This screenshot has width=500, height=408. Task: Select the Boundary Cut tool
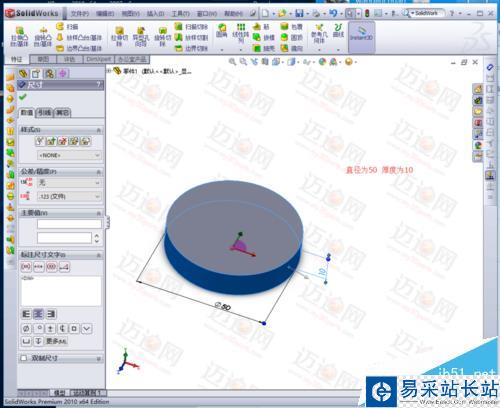(x=191, y=48)
